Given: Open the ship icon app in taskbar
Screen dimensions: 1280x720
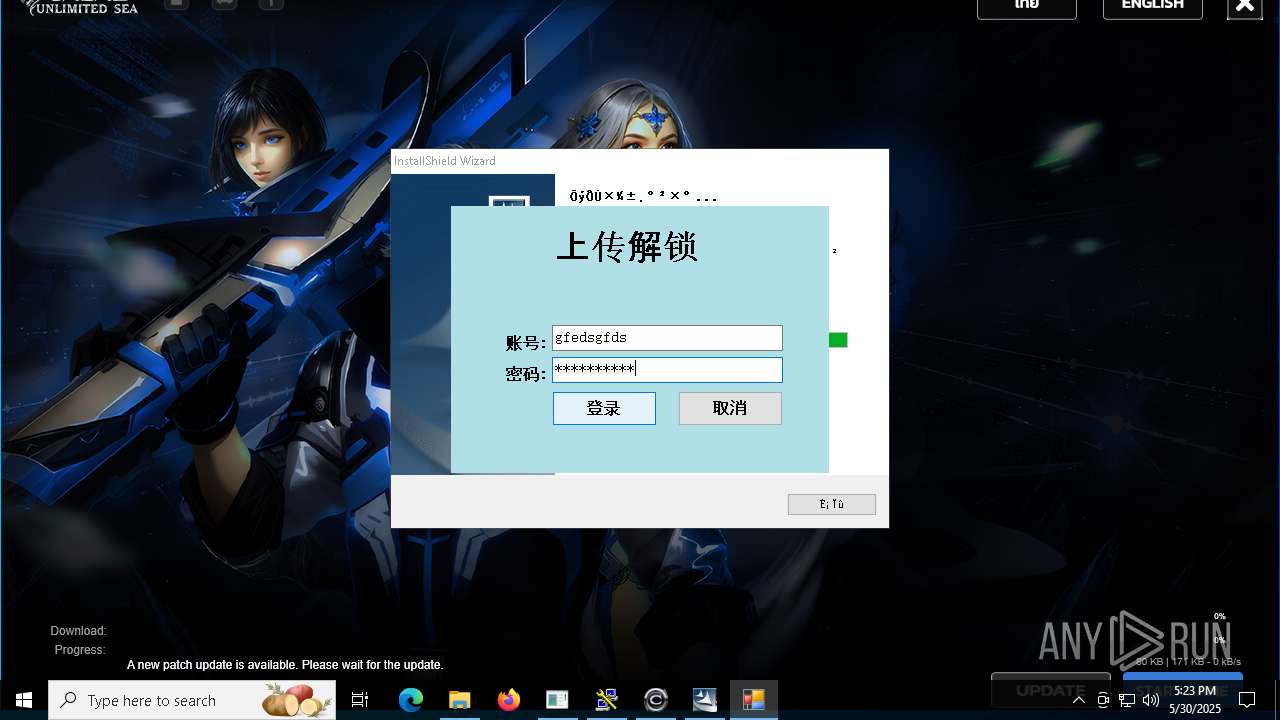Looking at the screenshot, I should point(705,700).
